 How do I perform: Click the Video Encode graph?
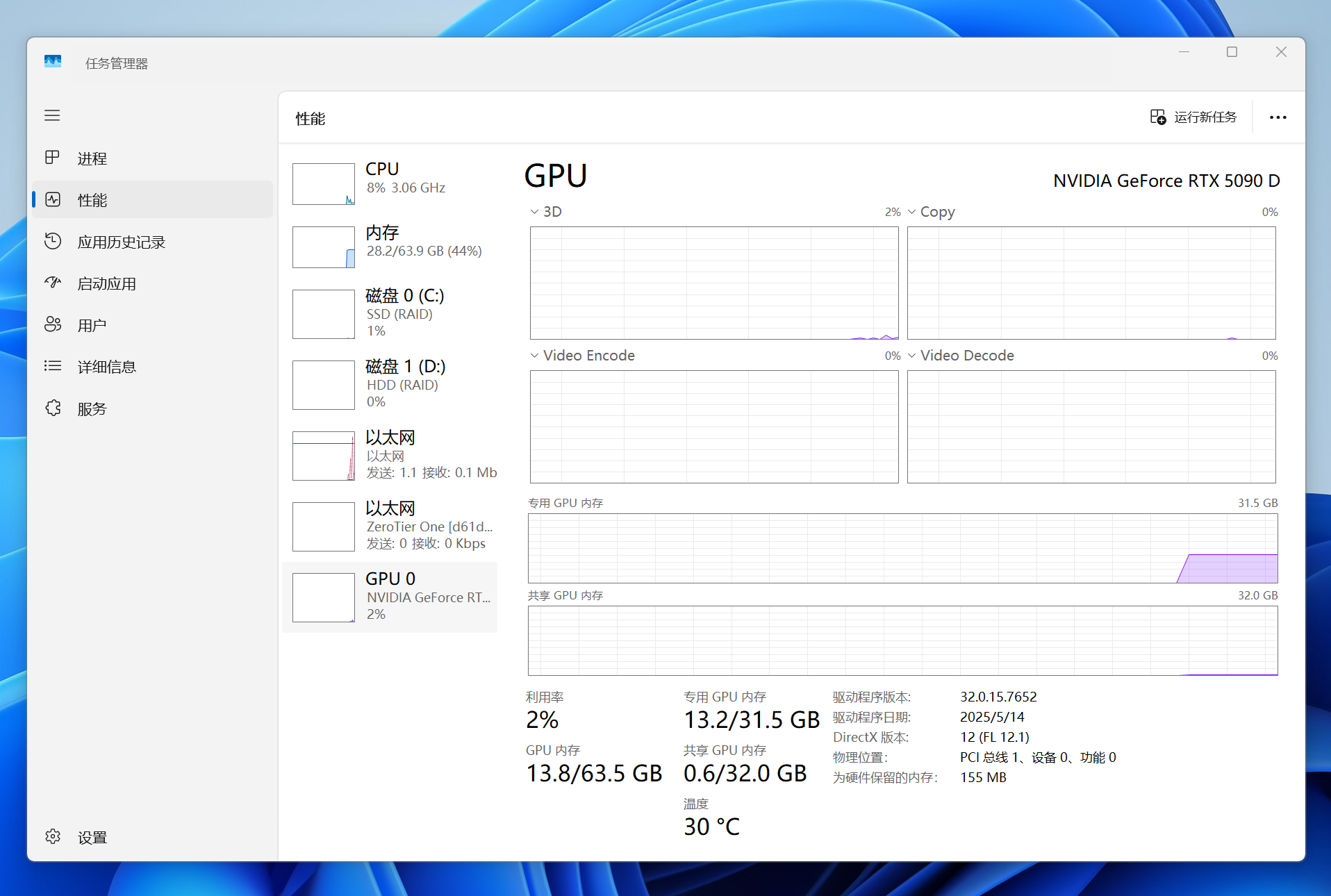click(714, 426)
